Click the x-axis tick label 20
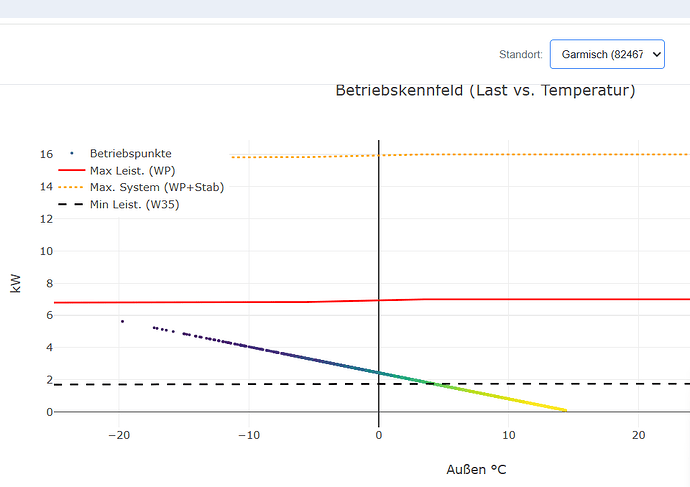 [x=638, y=435]
